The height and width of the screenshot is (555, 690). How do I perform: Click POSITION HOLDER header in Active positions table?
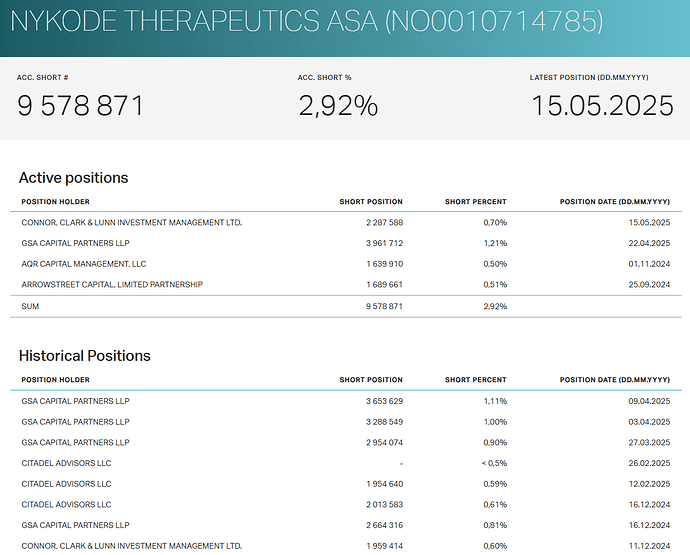[55, 202]
